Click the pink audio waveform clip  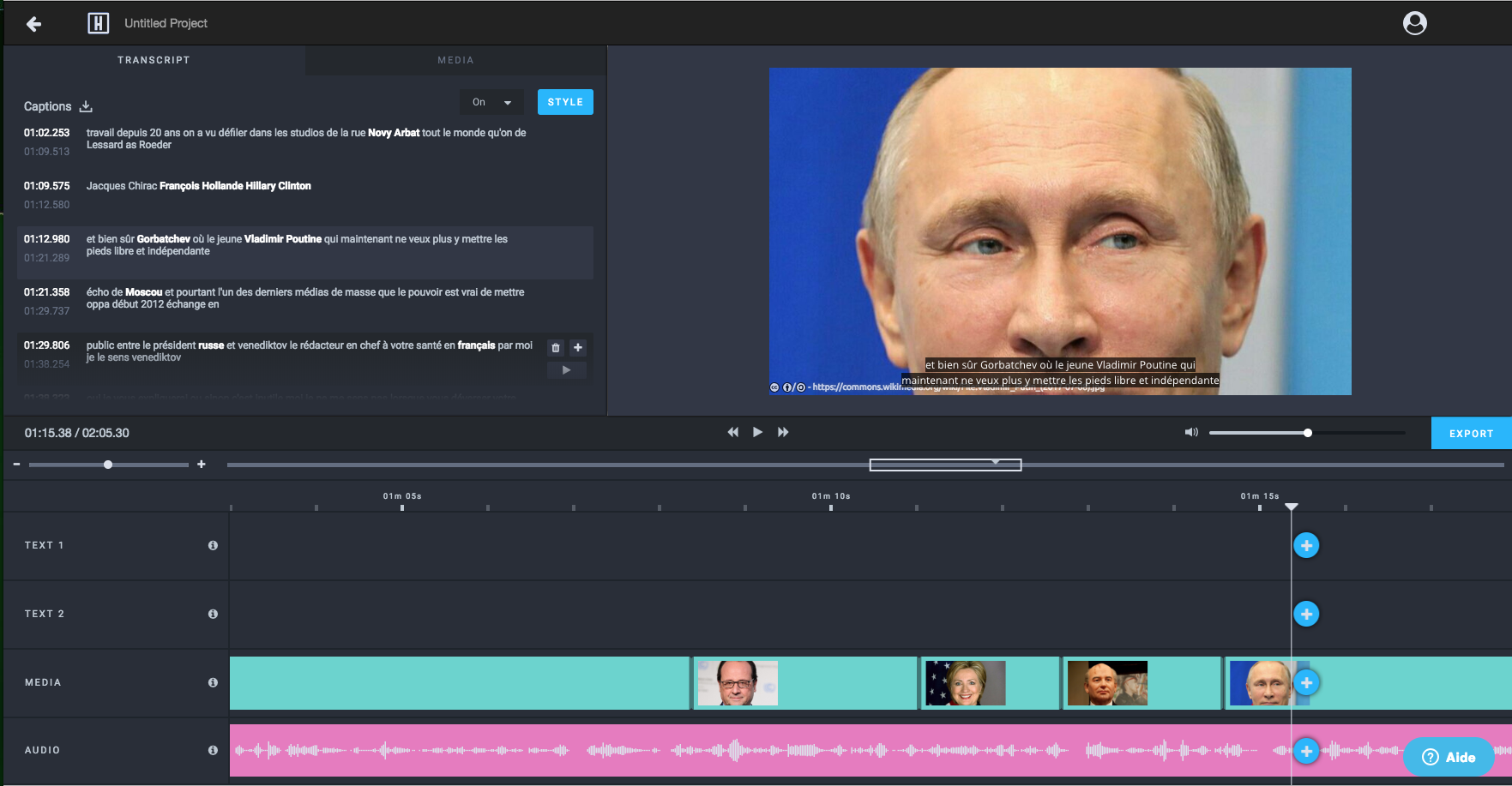tap(870, 751)
